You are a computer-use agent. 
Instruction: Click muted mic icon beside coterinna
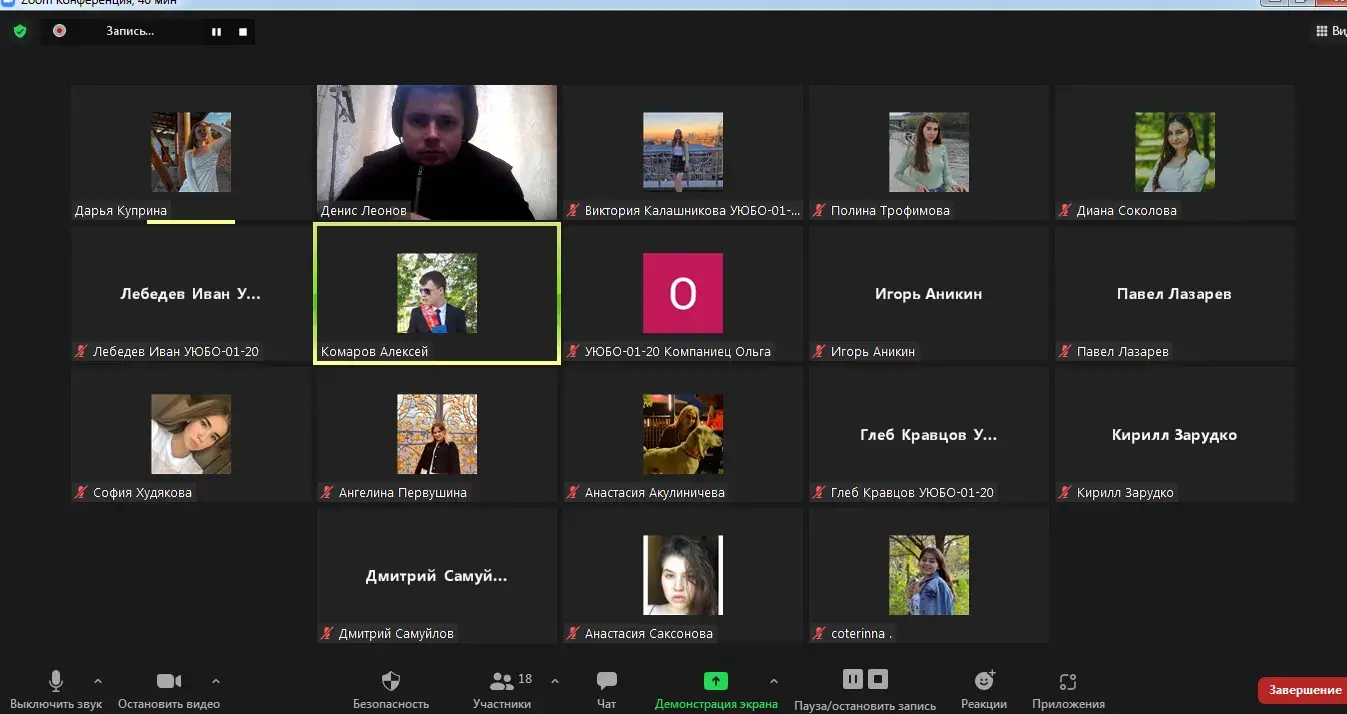pos(820,634)
